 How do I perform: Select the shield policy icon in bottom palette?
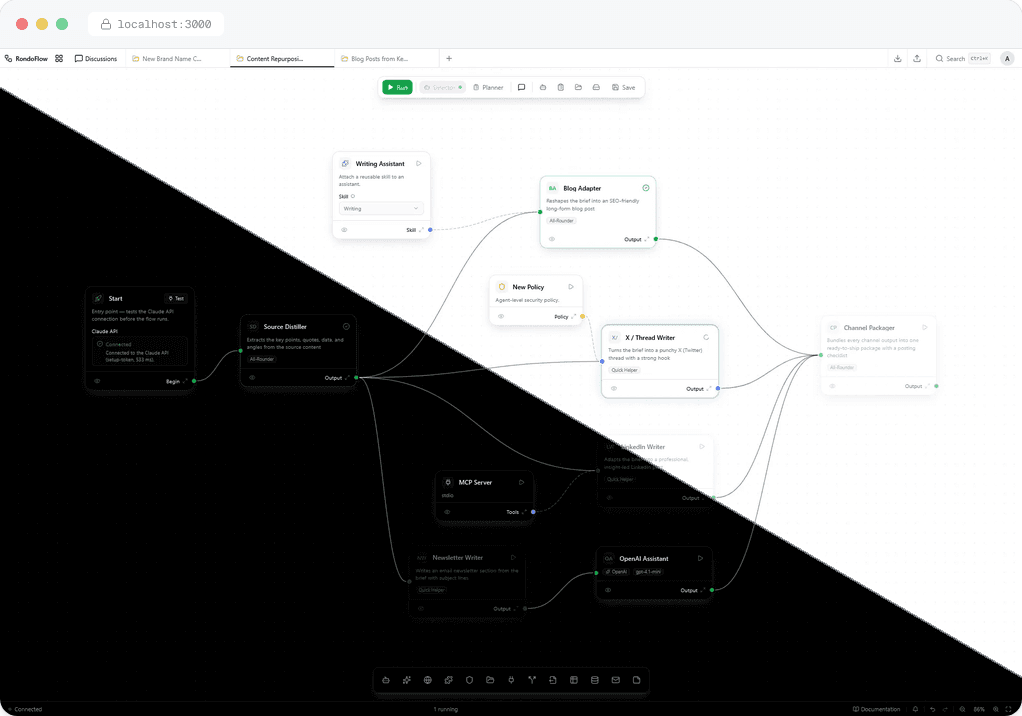pos(469,680)
